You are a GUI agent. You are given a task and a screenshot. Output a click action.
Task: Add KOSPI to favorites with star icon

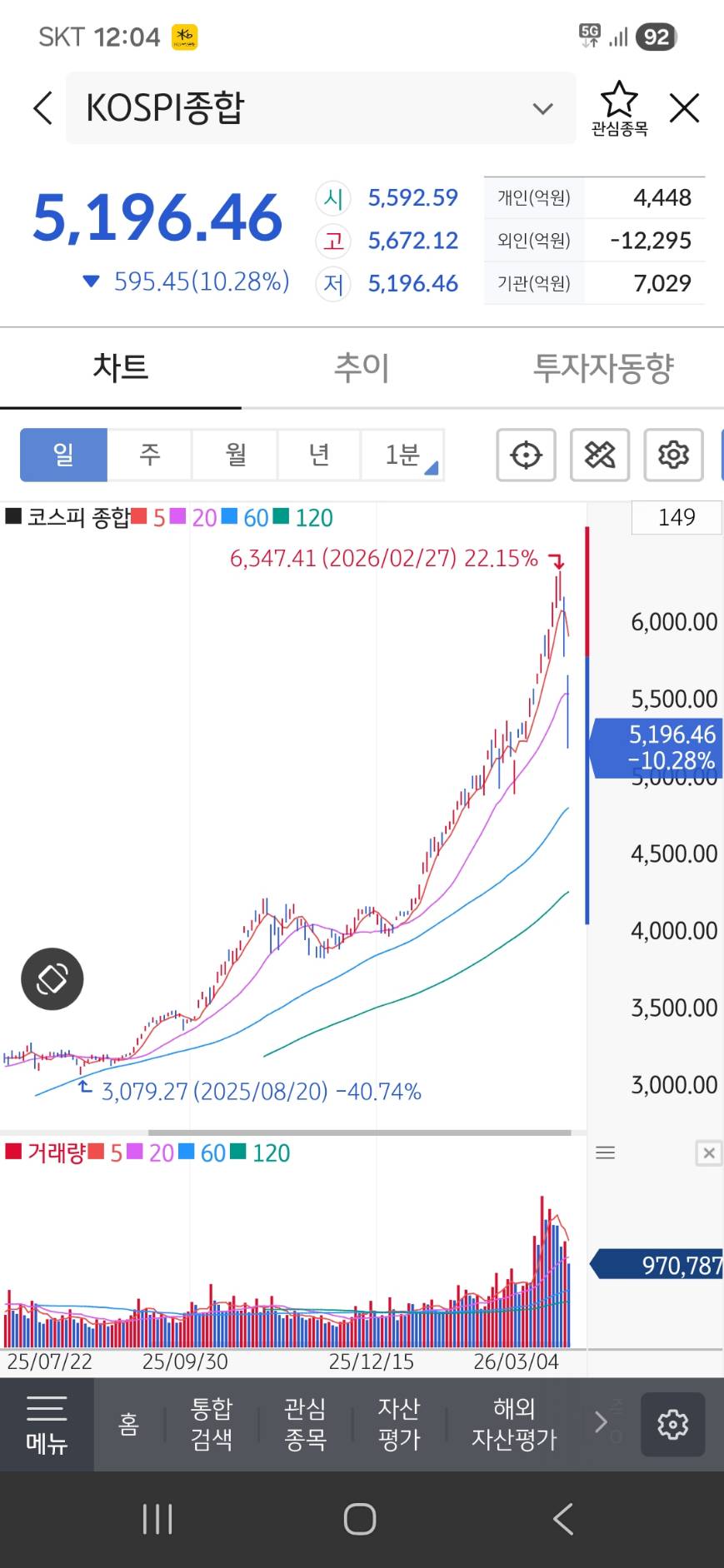pos(619,107)
